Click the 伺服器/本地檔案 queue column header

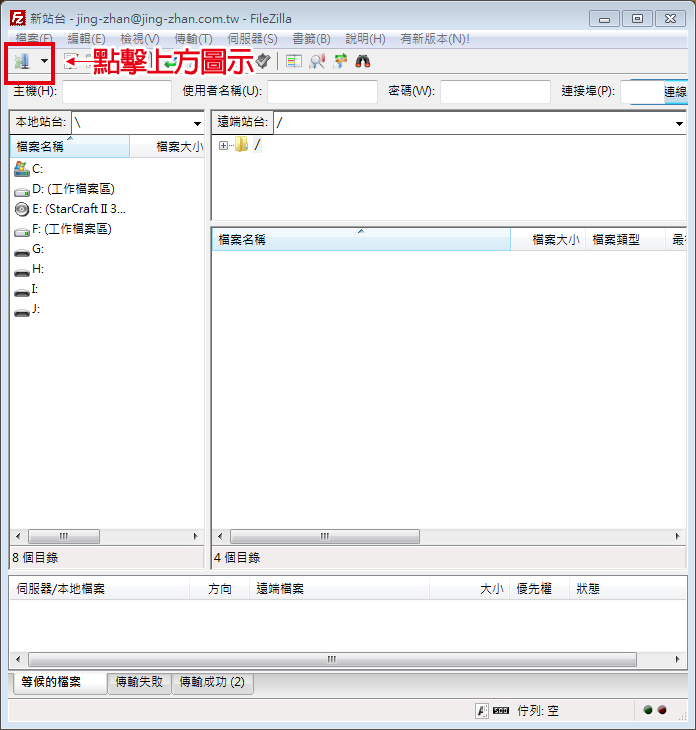(100, 589)
